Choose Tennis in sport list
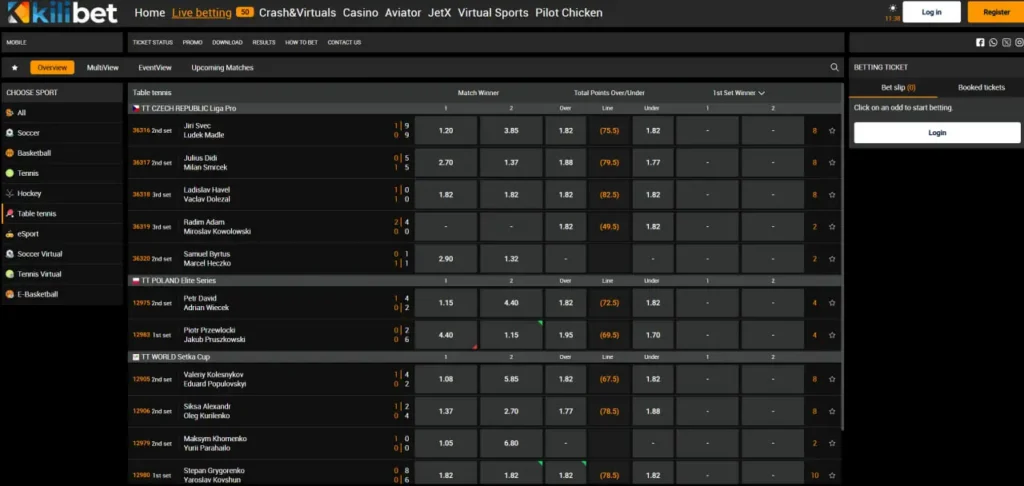 pyautogui.click(x=62, y=174)
